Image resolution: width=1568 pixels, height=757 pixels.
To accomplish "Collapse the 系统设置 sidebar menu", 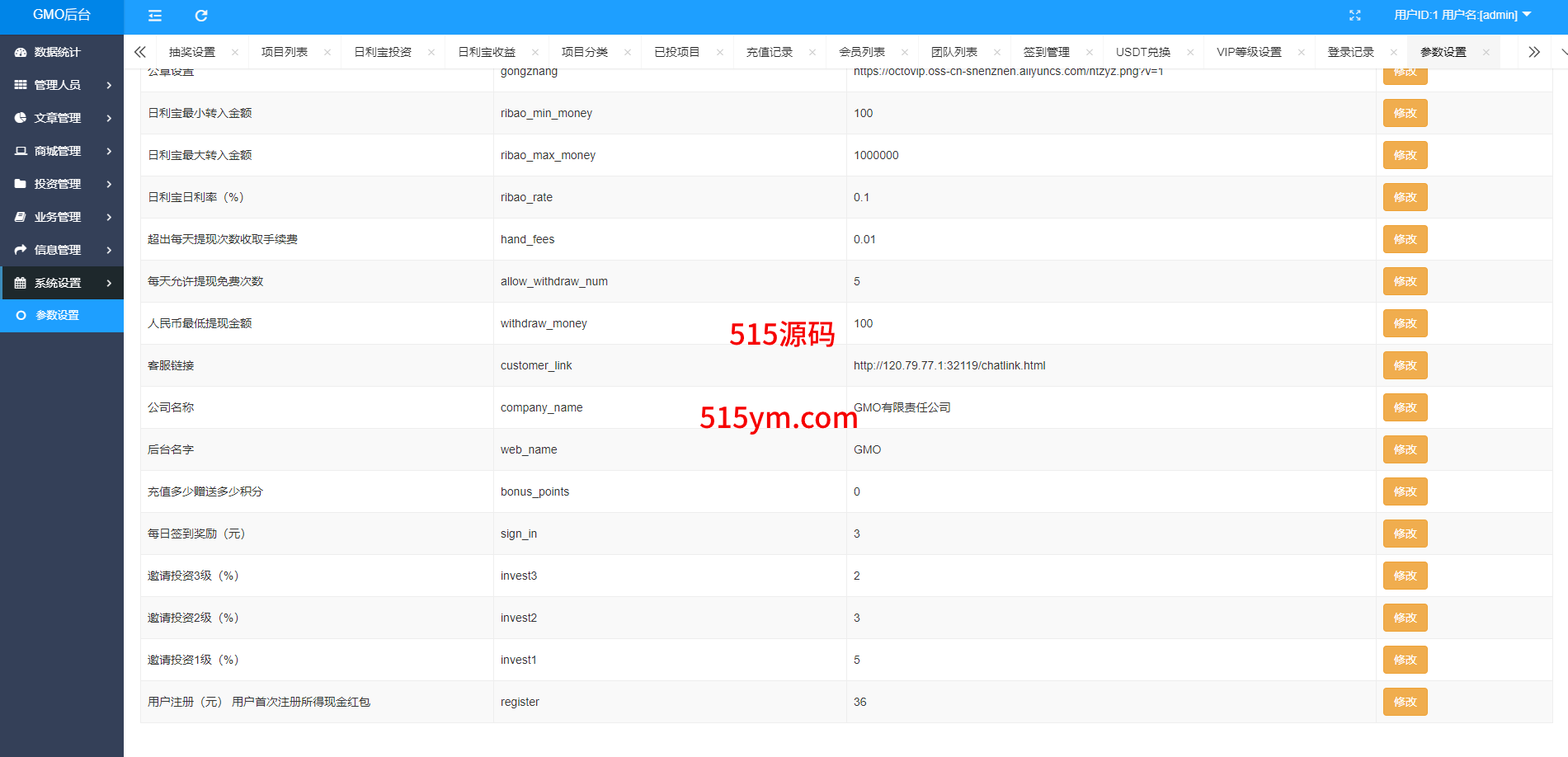I will tap(62, 283).
